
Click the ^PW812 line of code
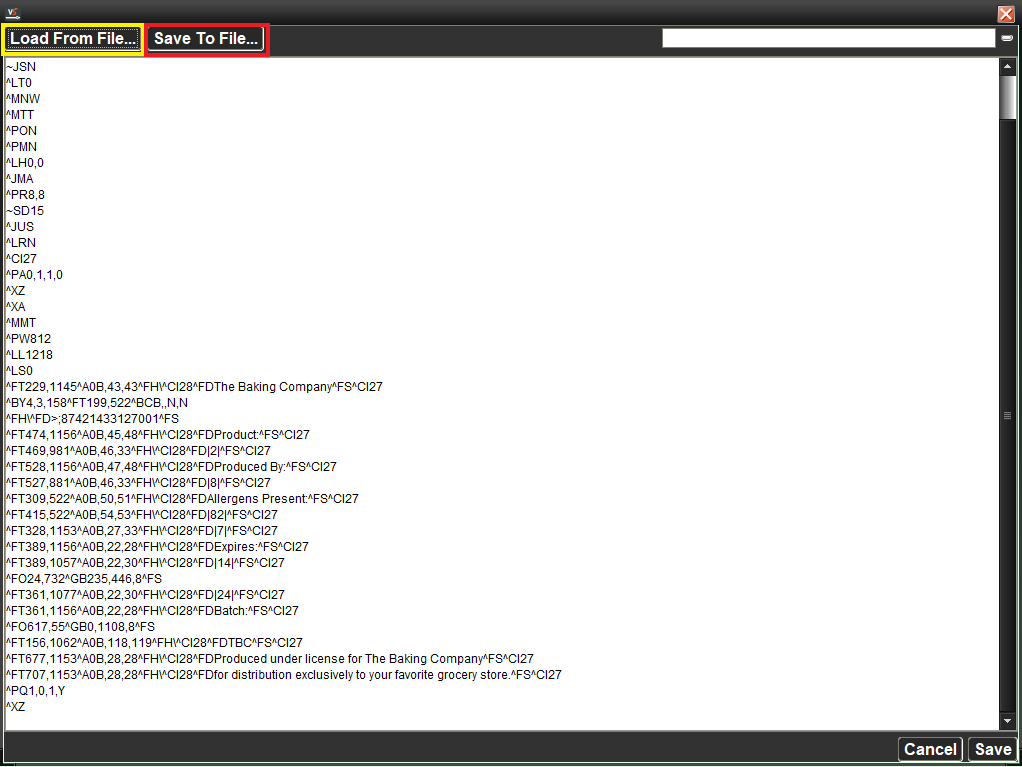coord(28,339)
